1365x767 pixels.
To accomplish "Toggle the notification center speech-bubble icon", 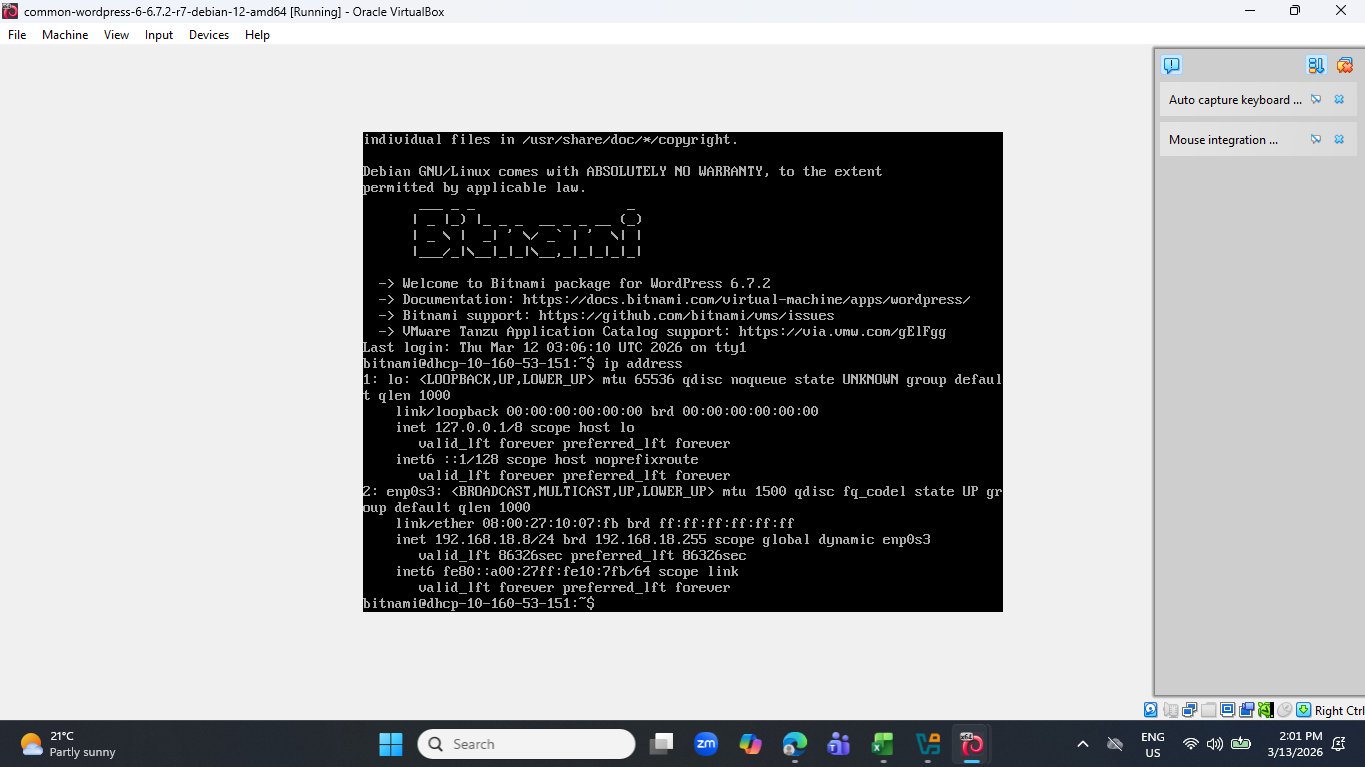I will [x=1172, y=66].
